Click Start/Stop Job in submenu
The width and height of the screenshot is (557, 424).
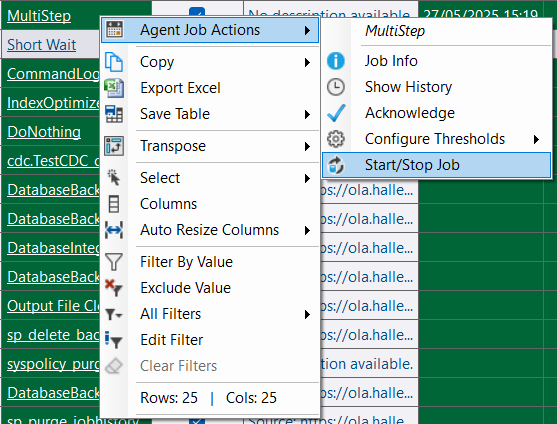[436, 165]
